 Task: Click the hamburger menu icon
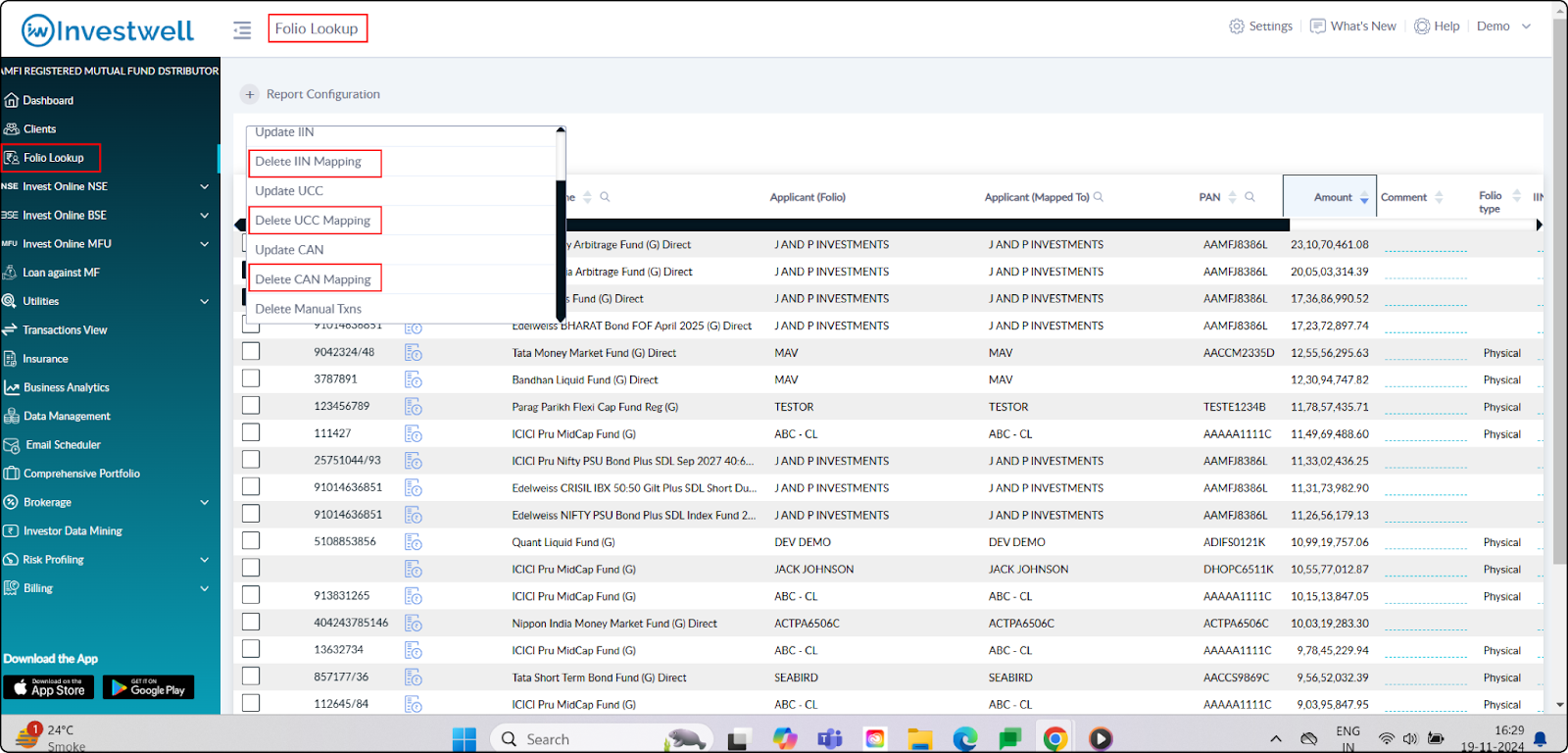pyautogui.click(x=242, y=30)
